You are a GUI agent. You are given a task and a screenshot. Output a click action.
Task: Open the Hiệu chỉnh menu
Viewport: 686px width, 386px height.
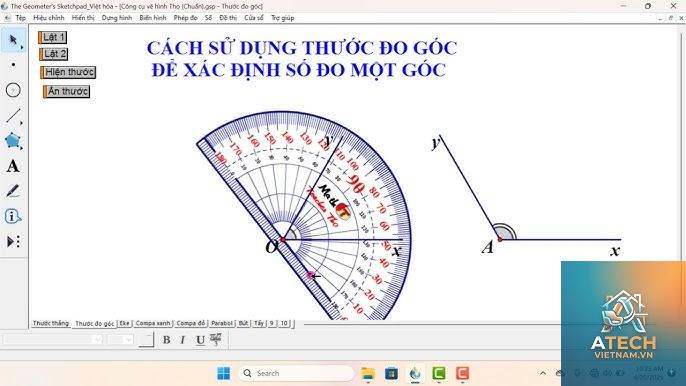(x=49, y=18)
